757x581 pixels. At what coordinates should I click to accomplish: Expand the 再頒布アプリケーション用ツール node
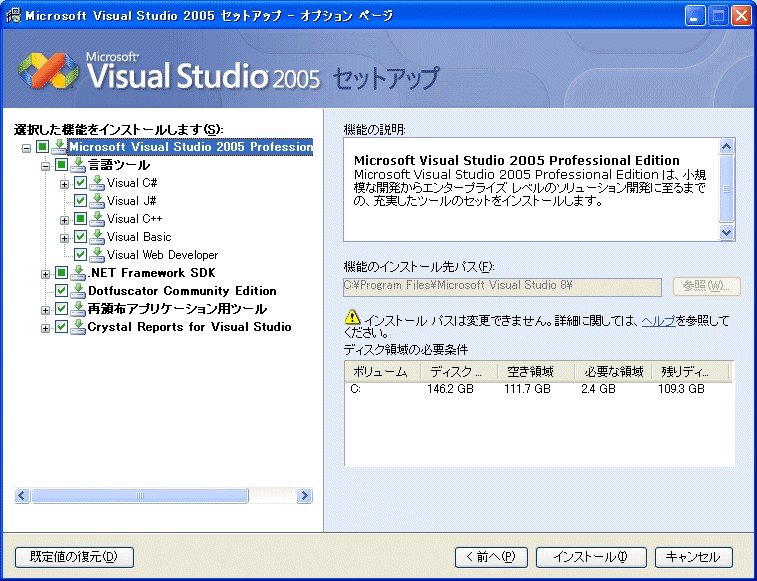pyautogui.click(x=45, y=311)
